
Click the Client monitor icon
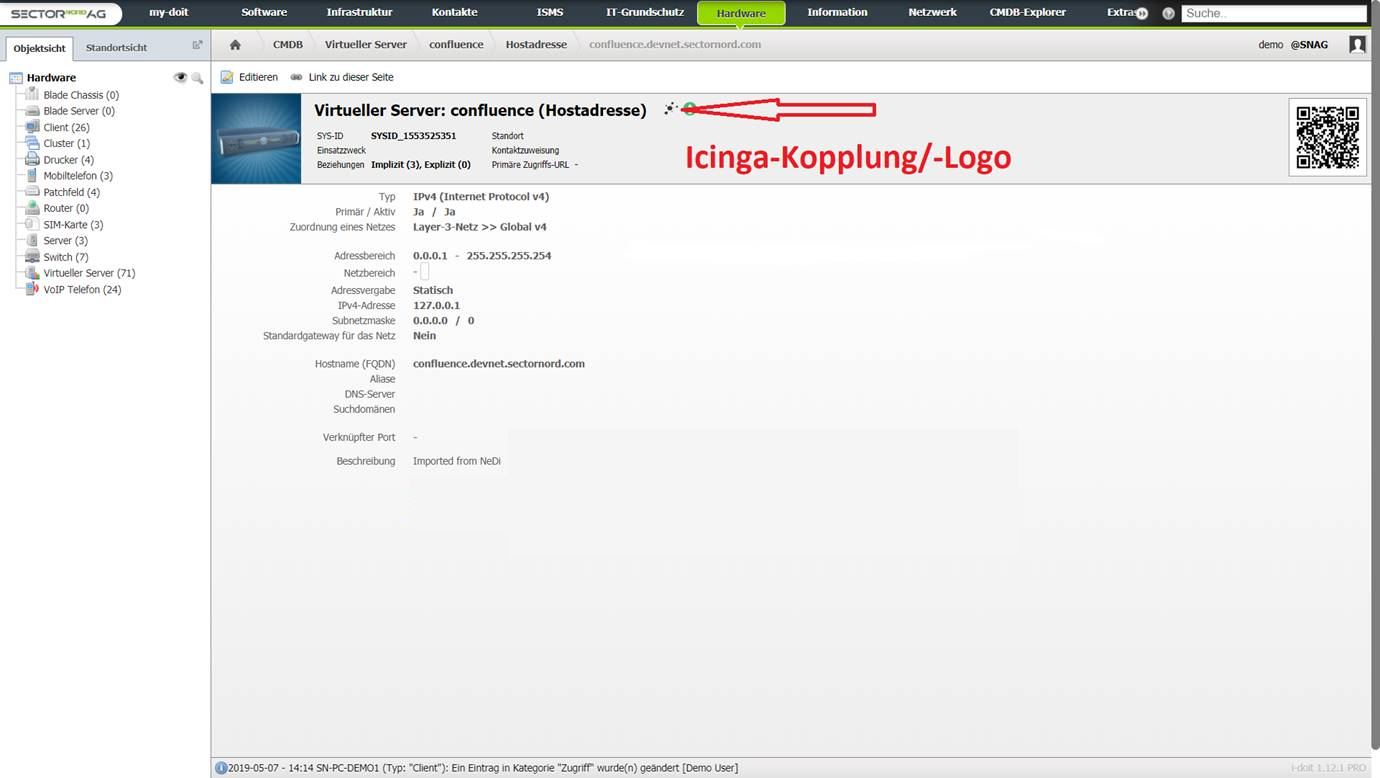pos(33,127)
